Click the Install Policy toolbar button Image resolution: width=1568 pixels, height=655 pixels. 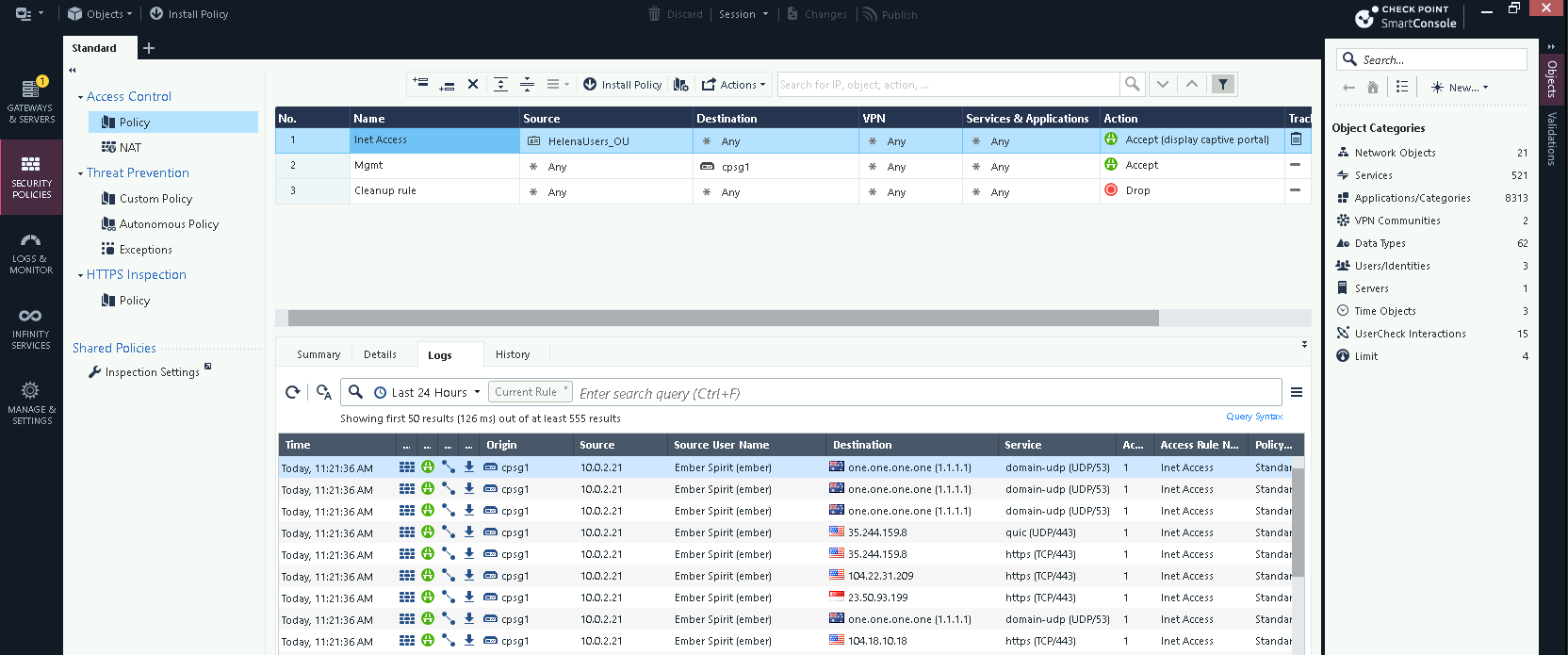[623, 85]
